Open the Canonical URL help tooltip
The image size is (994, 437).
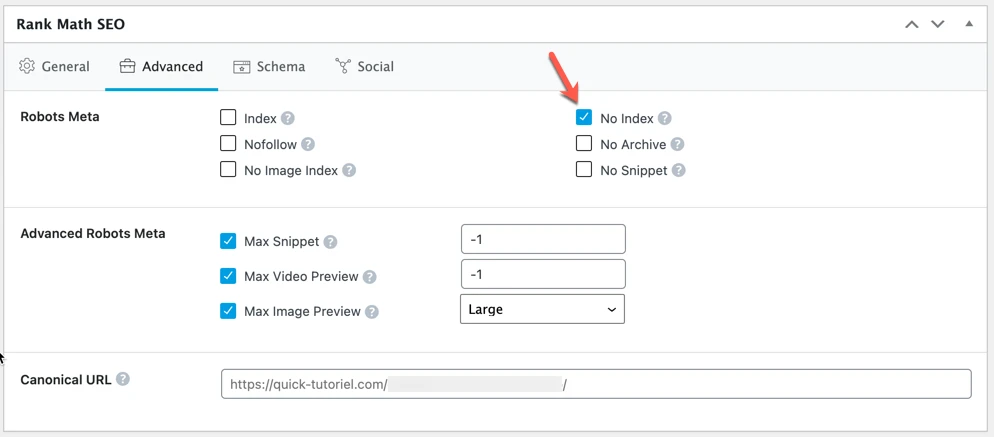[x=123, y=379]
